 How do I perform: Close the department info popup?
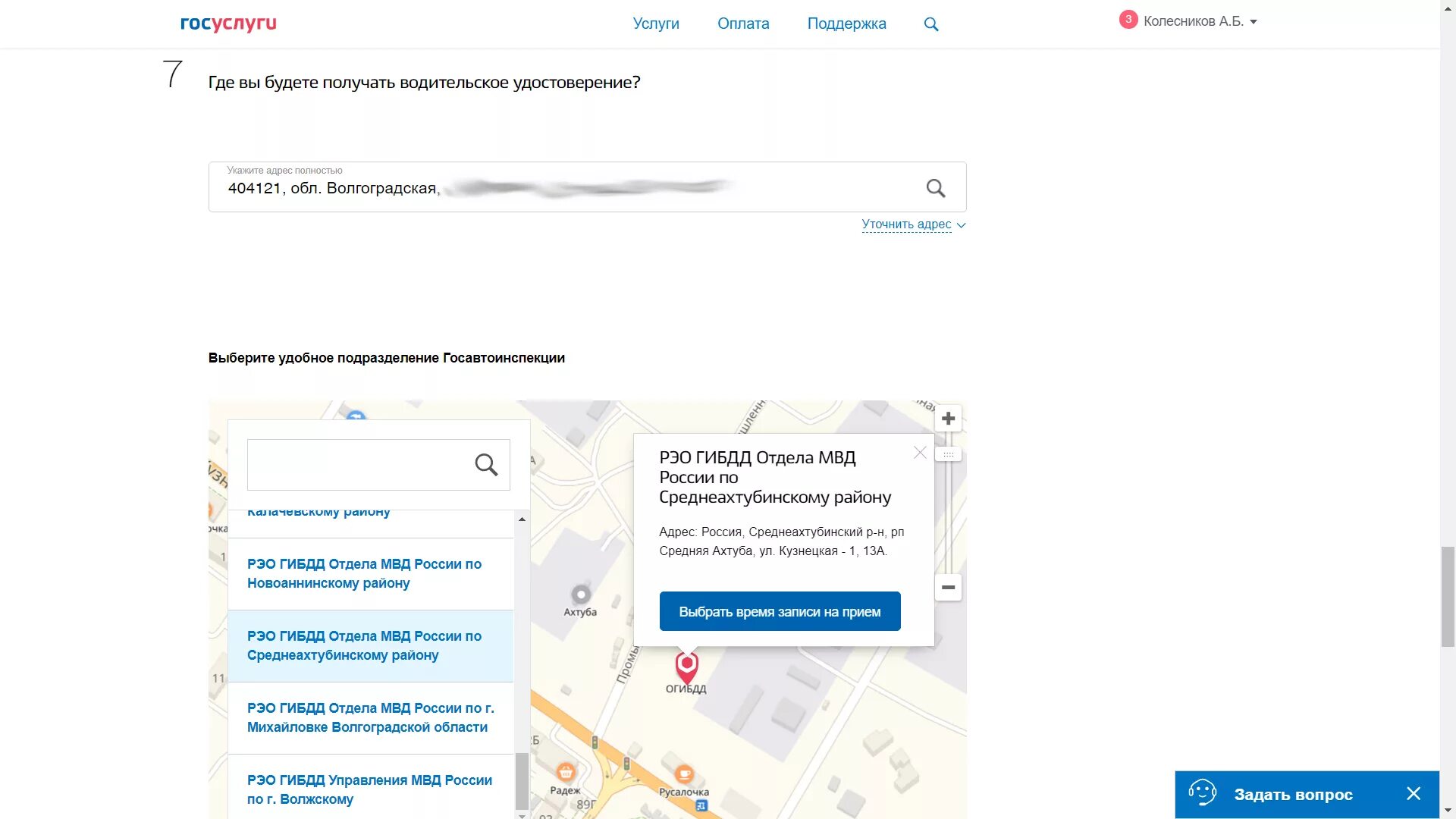[920, 453]
